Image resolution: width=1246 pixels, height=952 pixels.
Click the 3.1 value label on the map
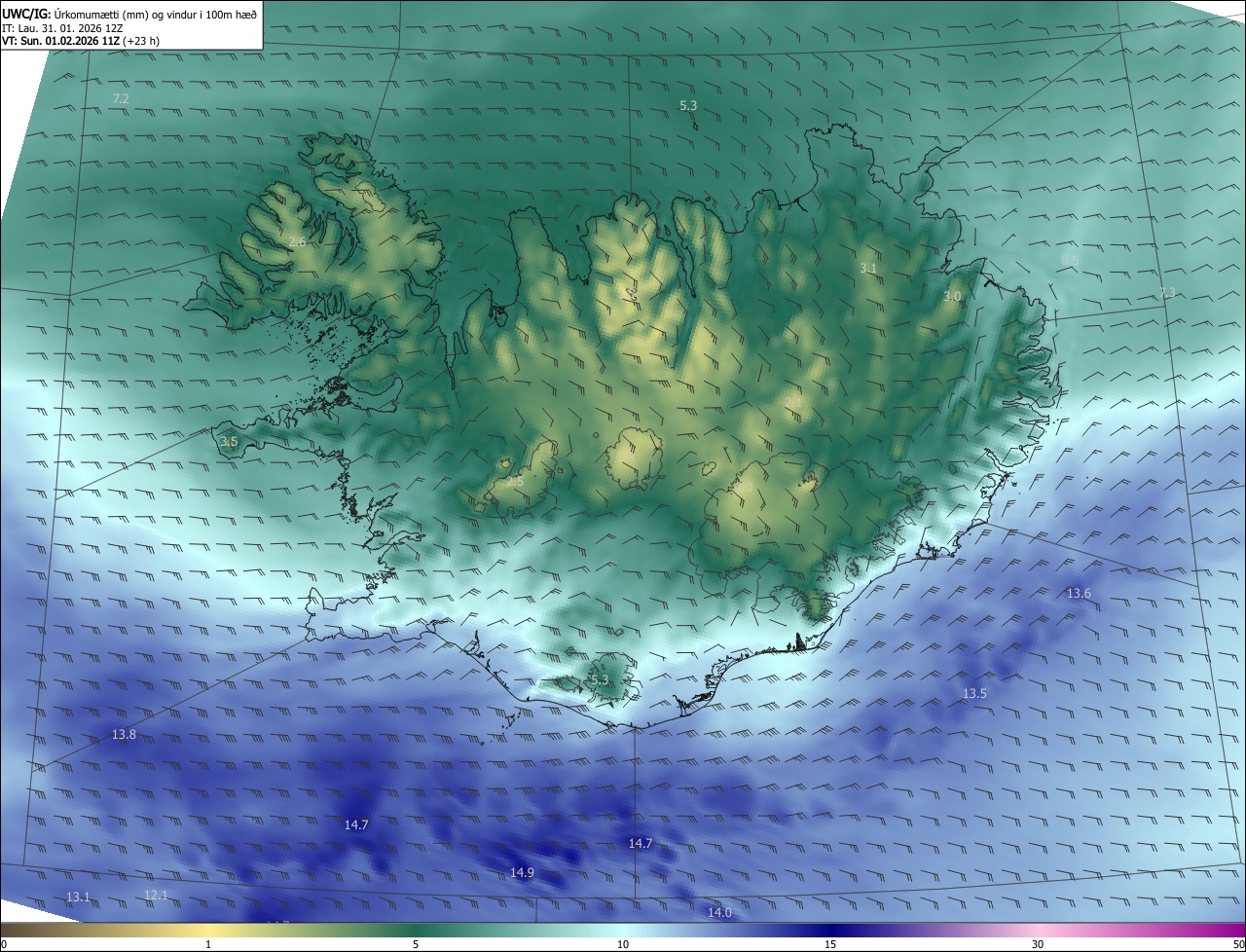click(x=868, y=268)
